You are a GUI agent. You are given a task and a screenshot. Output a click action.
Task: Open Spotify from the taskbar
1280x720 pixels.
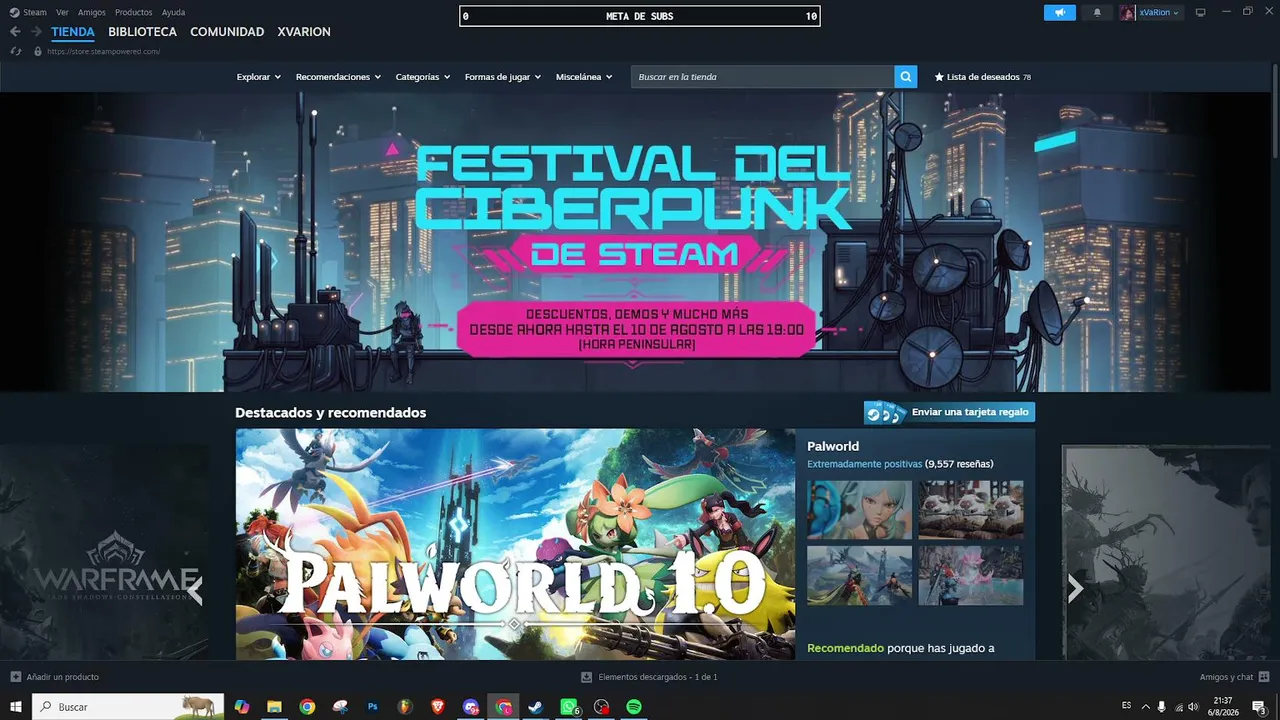pyautogui.click(x=634, y=707)
